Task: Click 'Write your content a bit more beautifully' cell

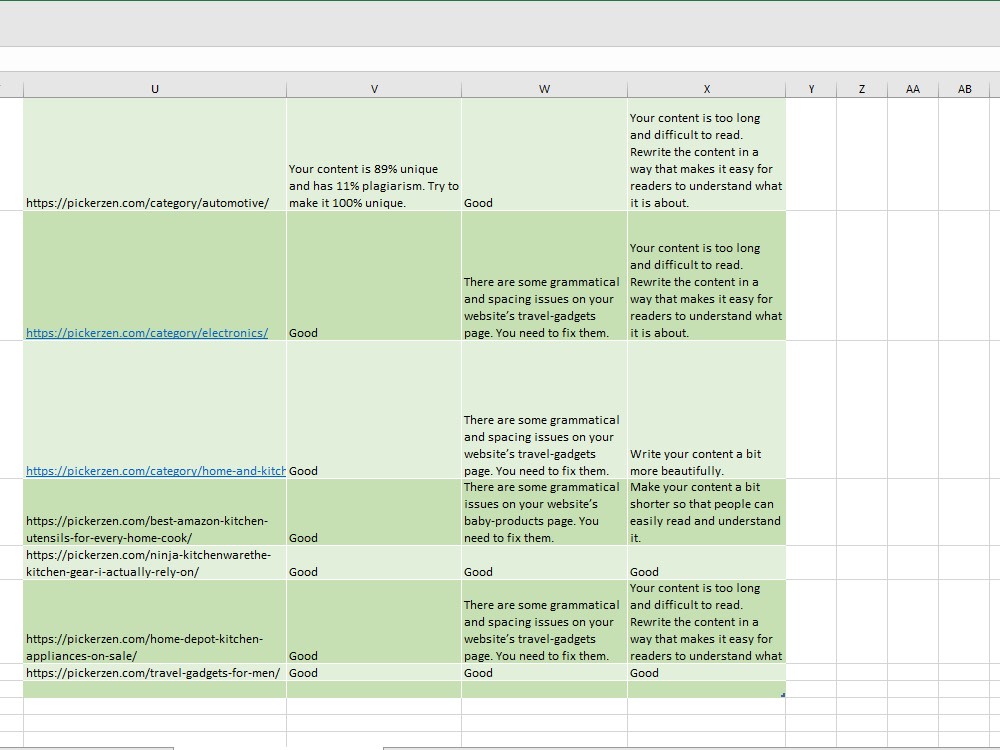Action: (x=707, y=409)
